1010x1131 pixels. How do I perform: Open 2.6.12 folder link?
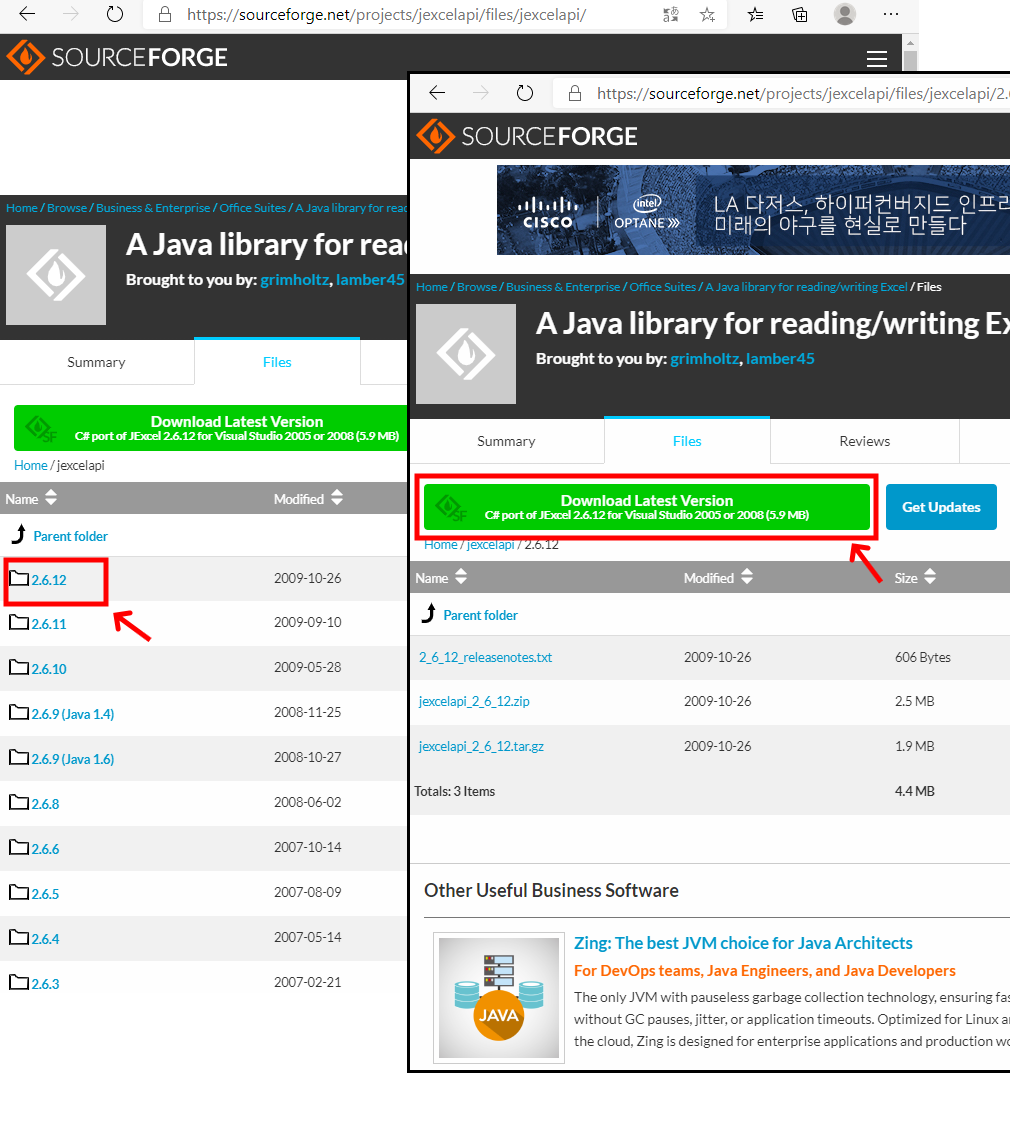[48, 580]
